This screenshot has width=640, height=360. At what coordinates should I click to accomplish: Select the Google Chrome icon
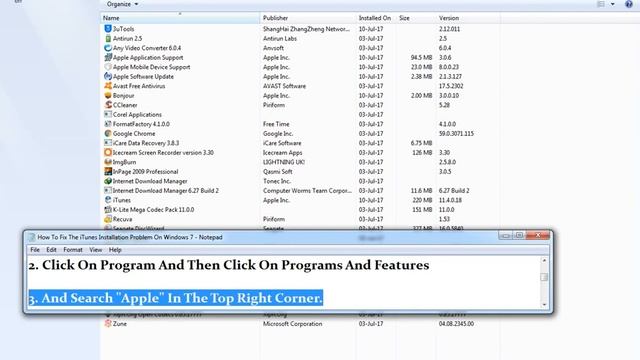(x=108, y=133)
